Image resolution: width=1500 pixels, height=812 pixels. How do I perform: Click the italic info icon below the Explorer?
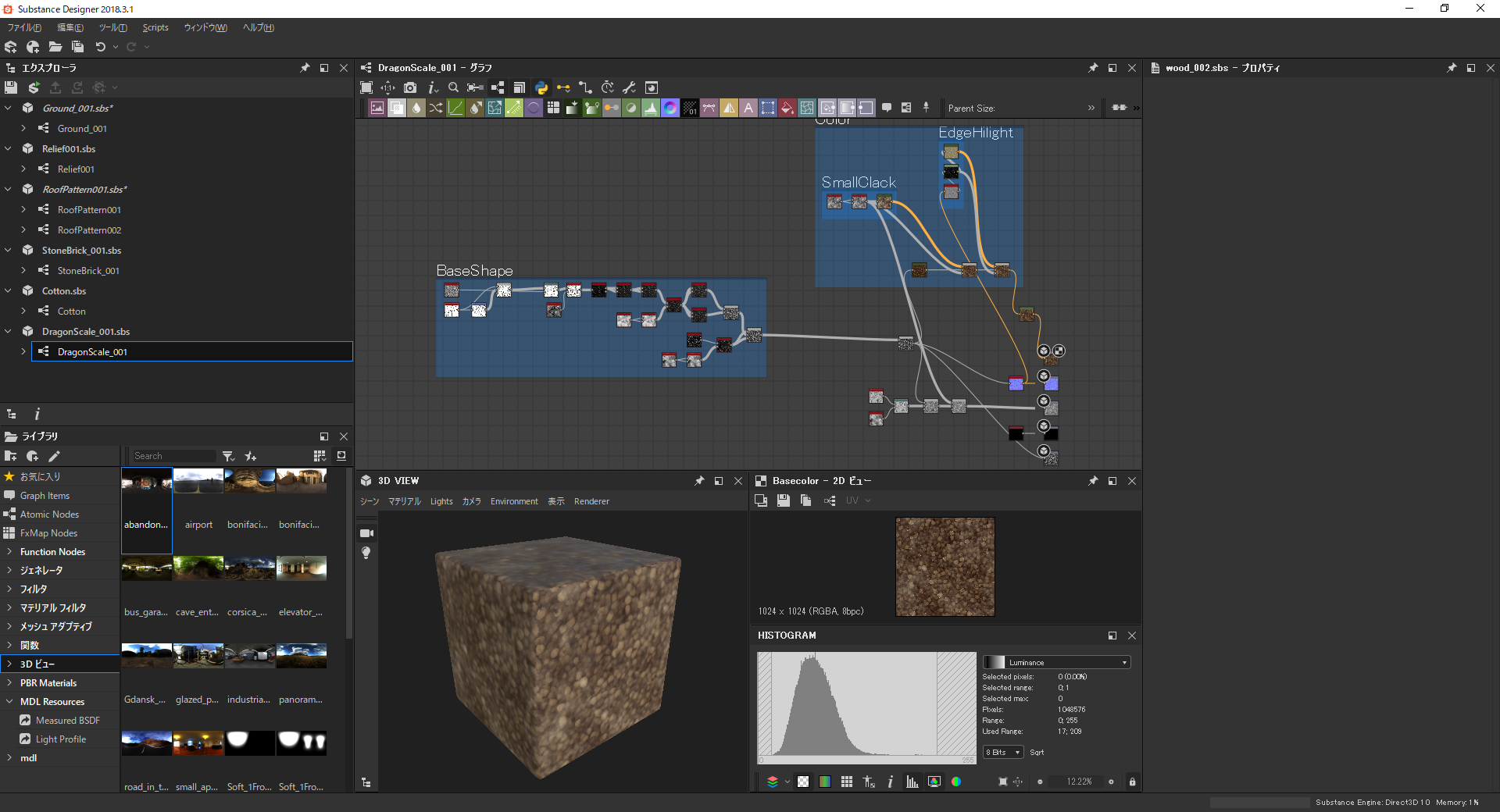click(x=37, y=414)
